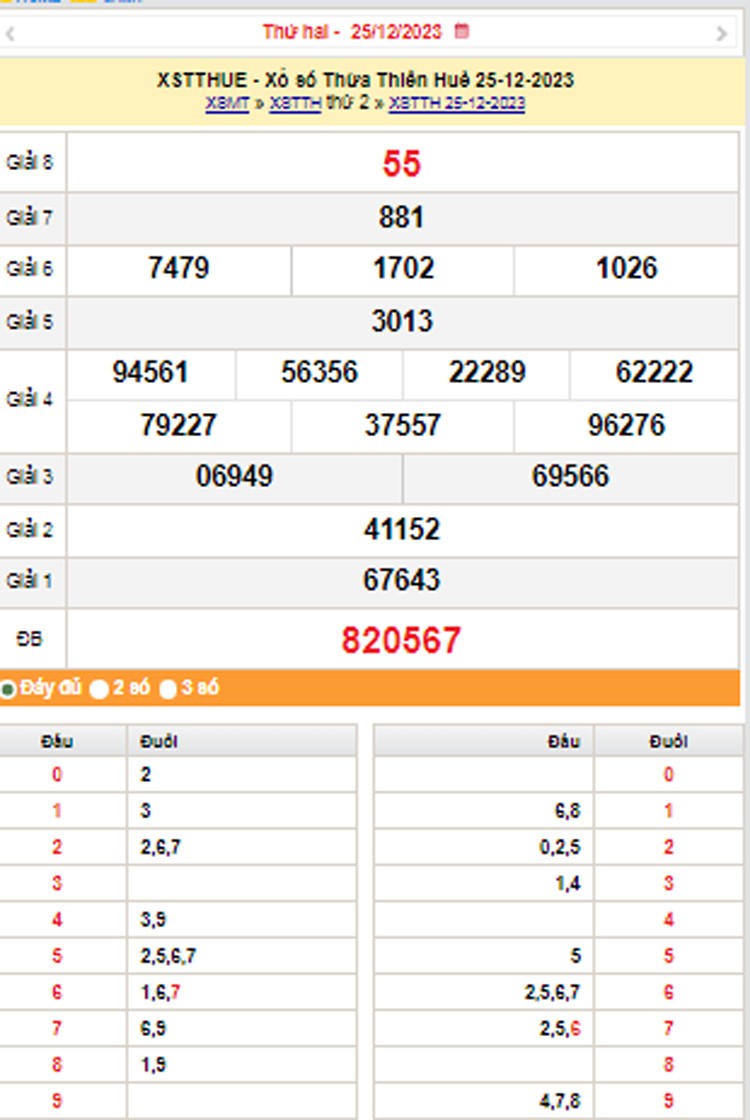
Task: Open the 'XSTTH 25-12-2023' link
Action: coord(456,103)
